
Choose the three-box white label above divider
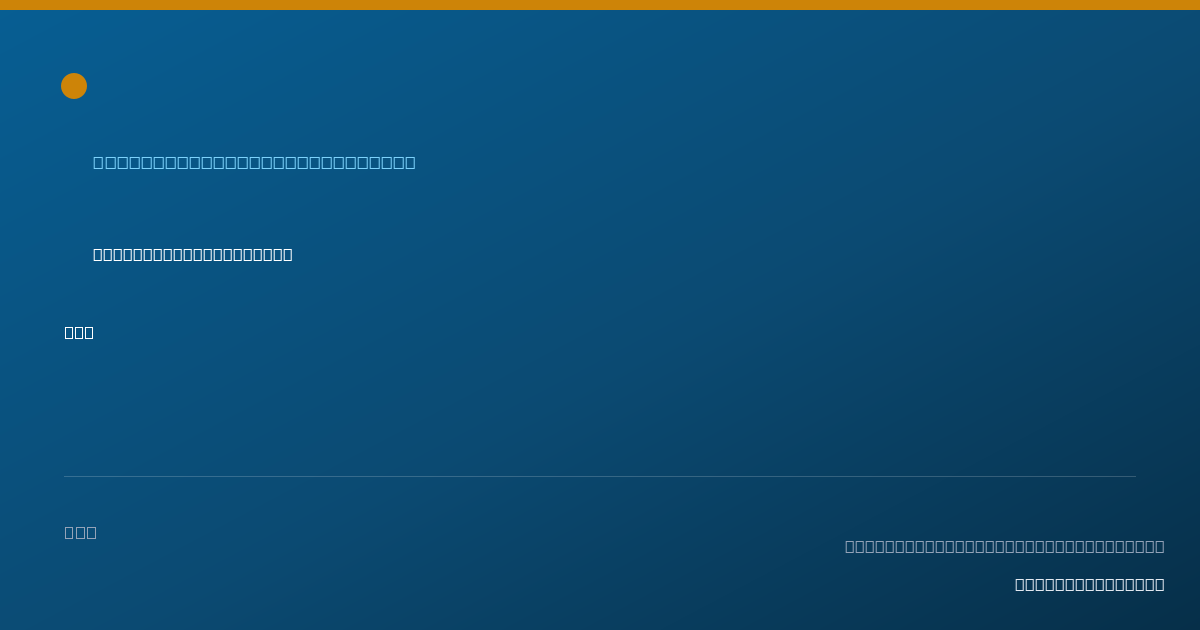[79, 332]
